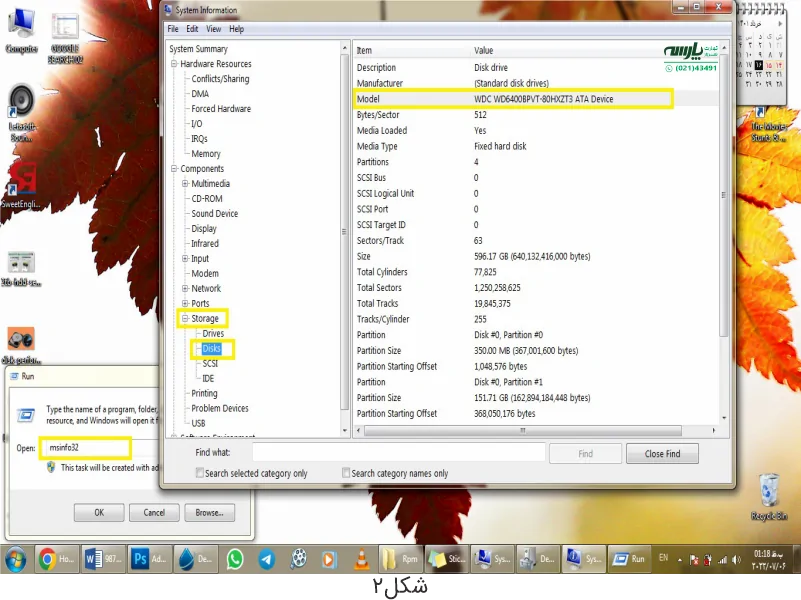Show hidden system tray icons
Viewport: 801px width, 600px height.
[x=679, y=560]
